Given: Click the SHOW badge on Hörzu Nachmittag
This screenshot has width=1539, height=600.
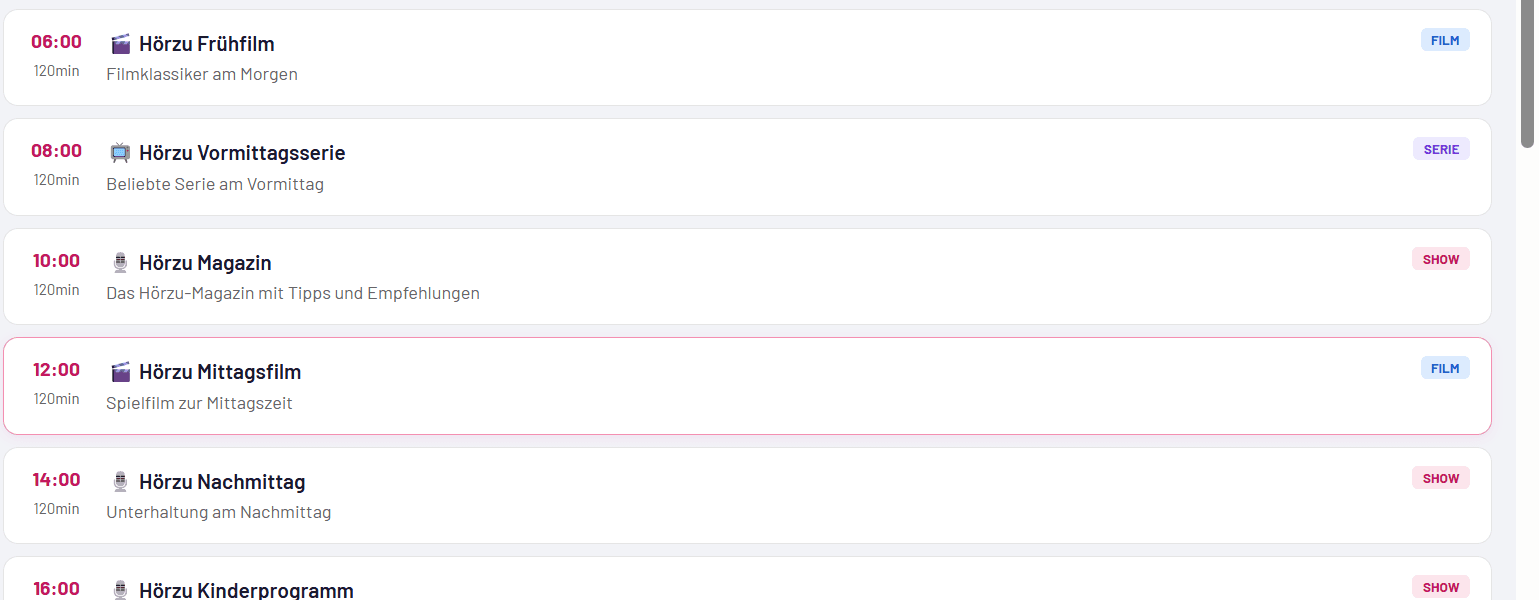Looking at the screenshot, I should coord(1440,477).
